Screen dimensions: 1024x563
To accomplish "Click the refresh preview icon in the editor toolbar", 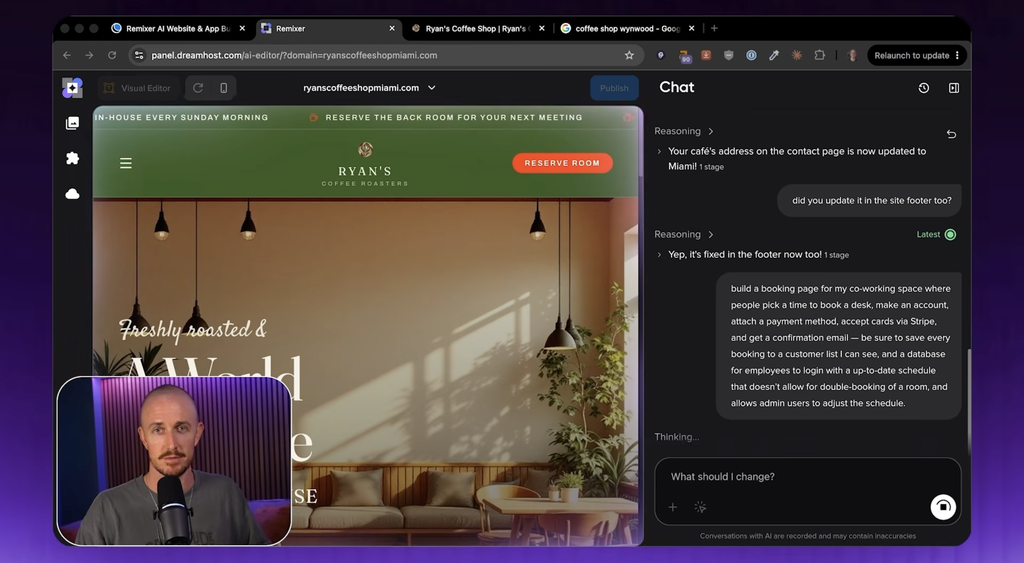I will (x=198, y=88).
